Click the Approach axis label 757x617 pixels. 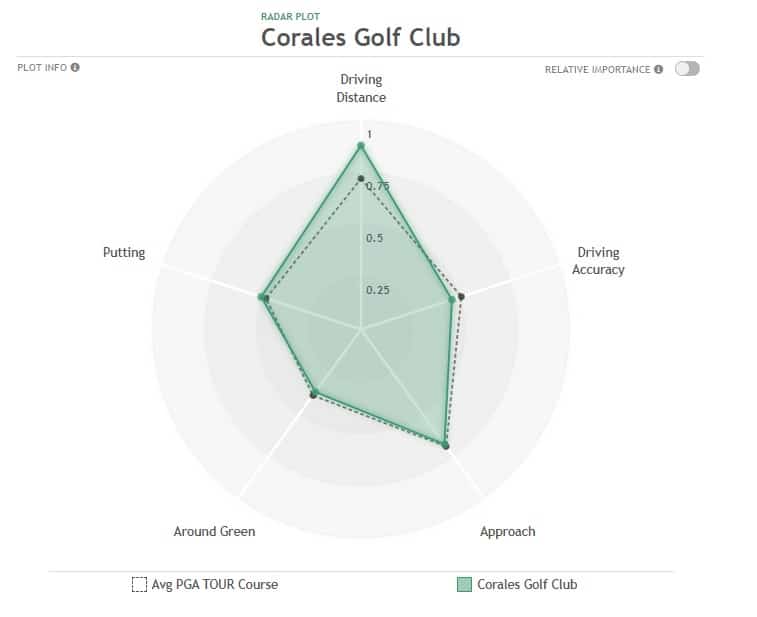(507, 532)
